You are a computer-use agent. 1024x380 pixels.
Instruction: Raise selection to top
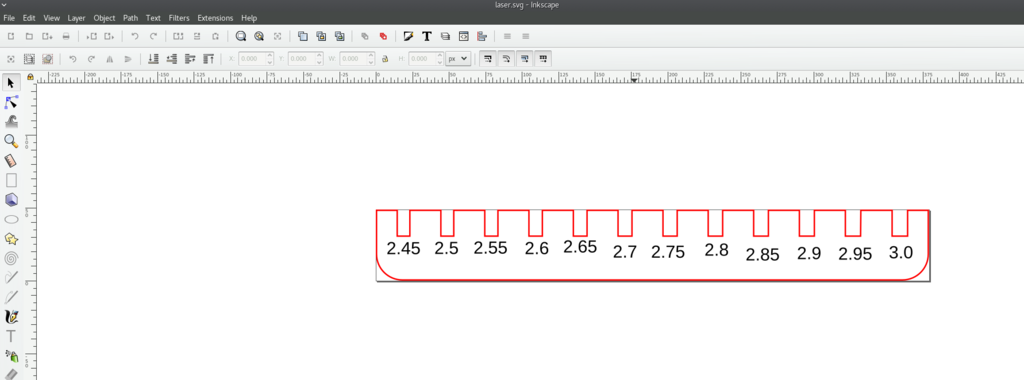208,59
